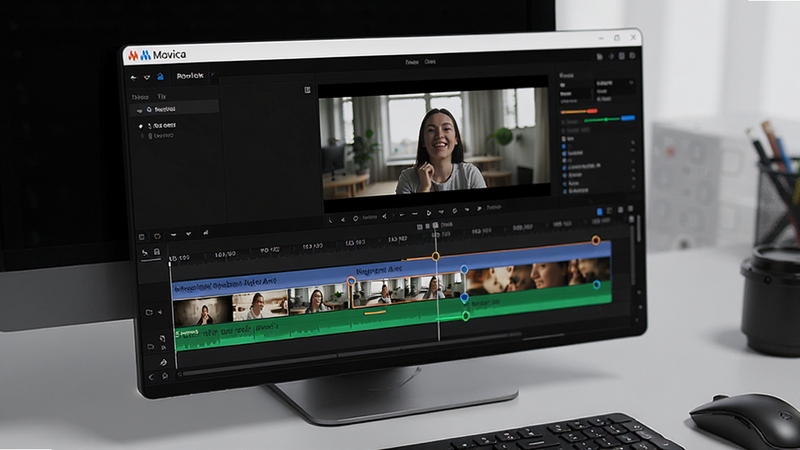Viewport: 800px width, 450px height.
Task: Click first icon in top-right header group
Action: pyautogui.click(x=600, y=56)
